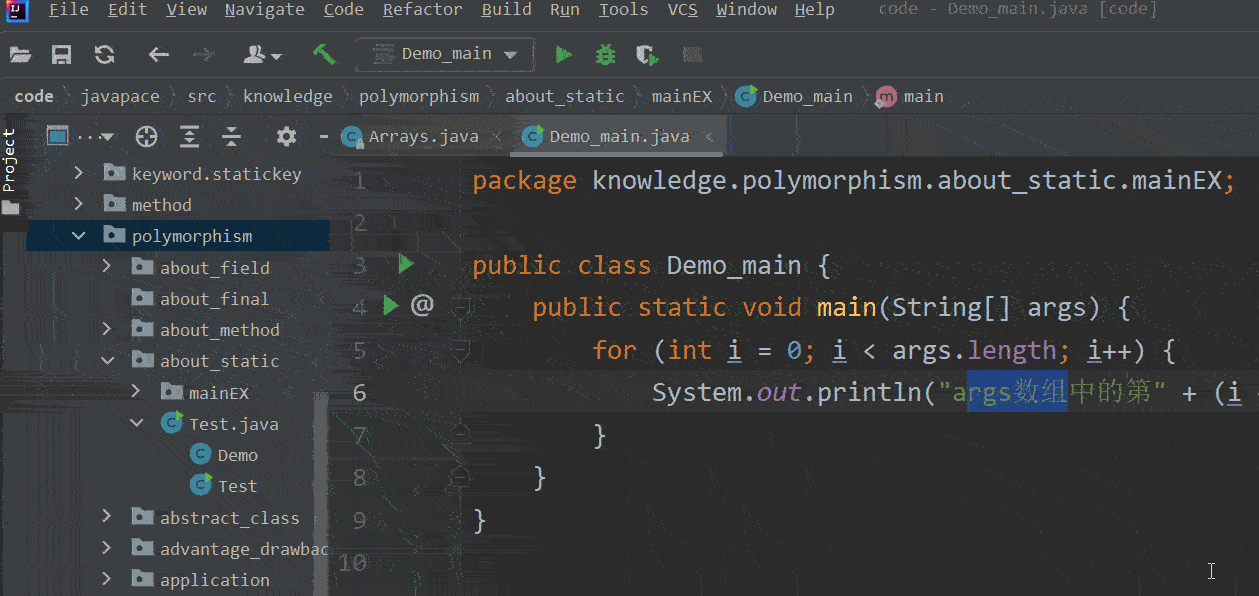Image resolution: width=1259 pixels, height=596 pixels.
Task: Expand the keyword.statickey folder
Action: [x=78, y=174]
